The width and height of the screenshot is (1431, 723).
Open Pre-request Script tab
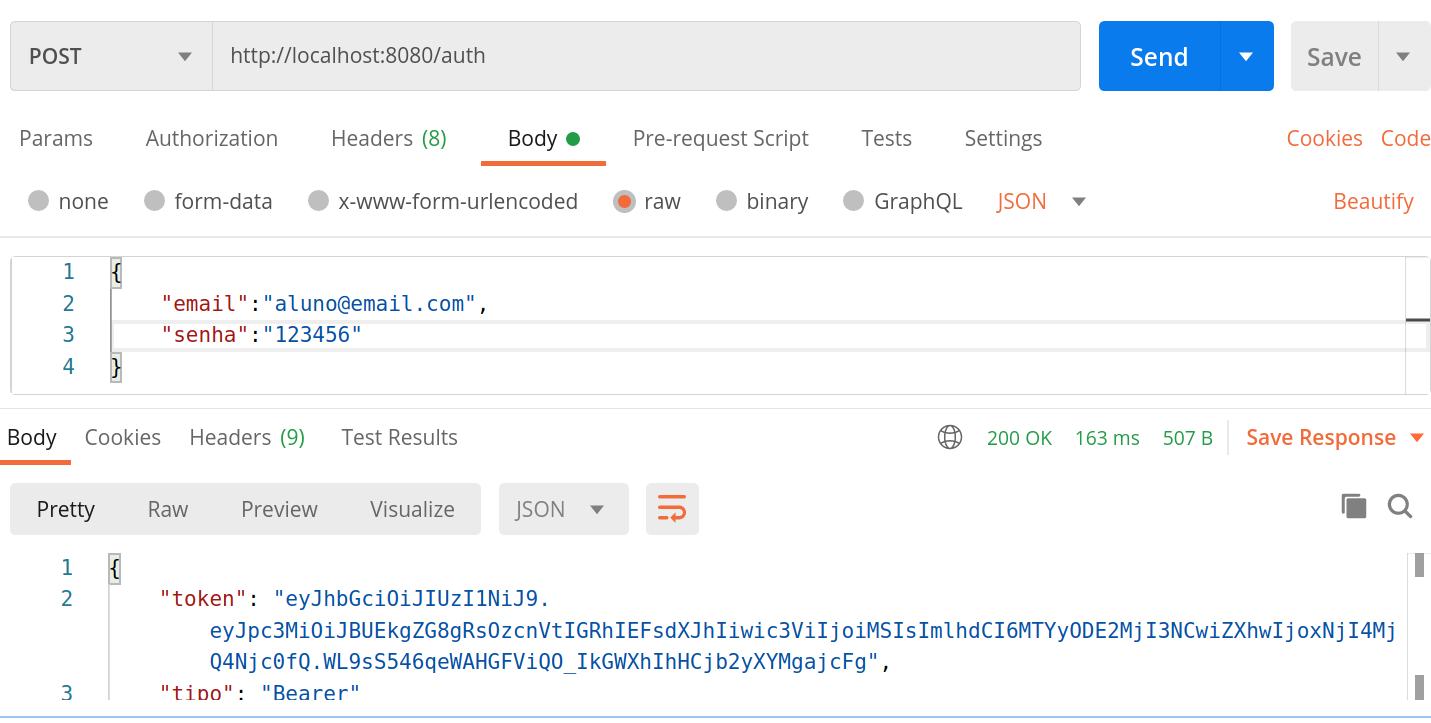[721, 138]
